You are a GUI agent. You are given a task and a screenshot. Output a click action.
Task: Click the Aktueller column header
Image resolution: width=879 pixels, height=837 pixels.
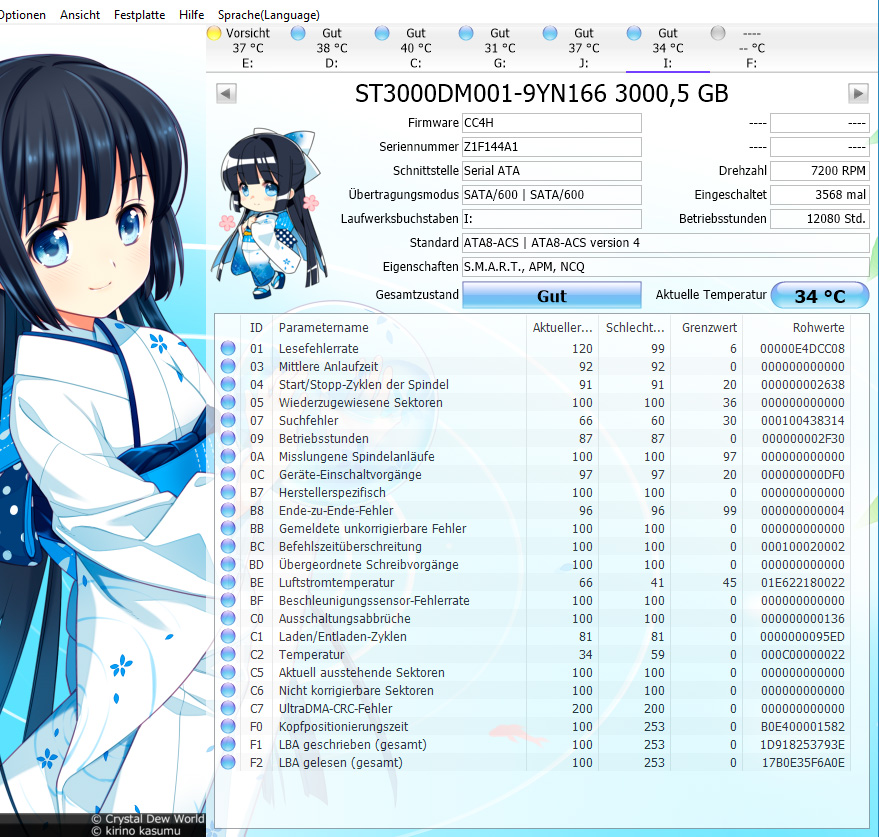pyautogui.click(x=562, y=328)
